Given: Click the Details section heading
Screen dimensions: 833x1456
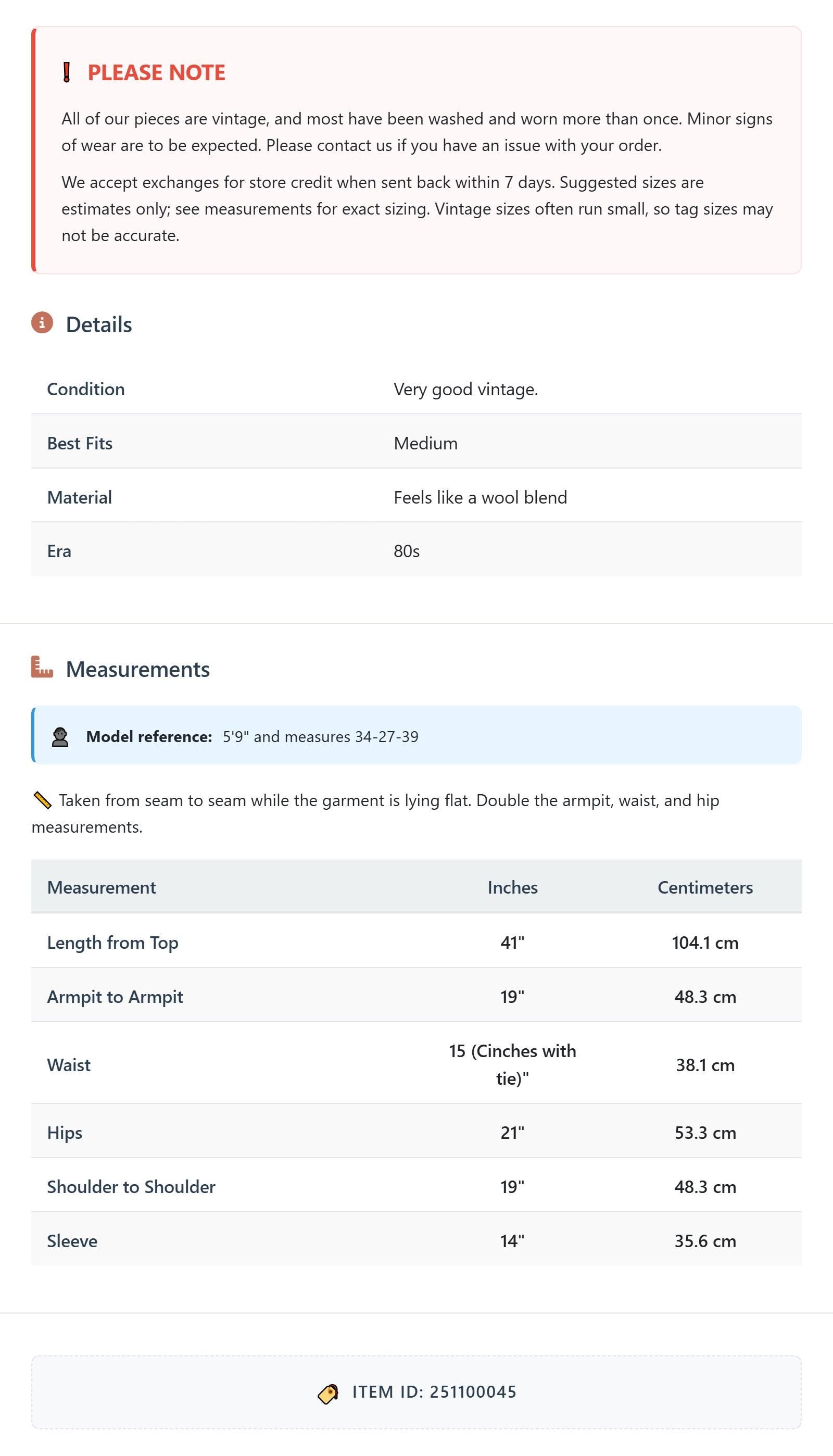Looking at the screenshot, I should [x=99, y=324].
